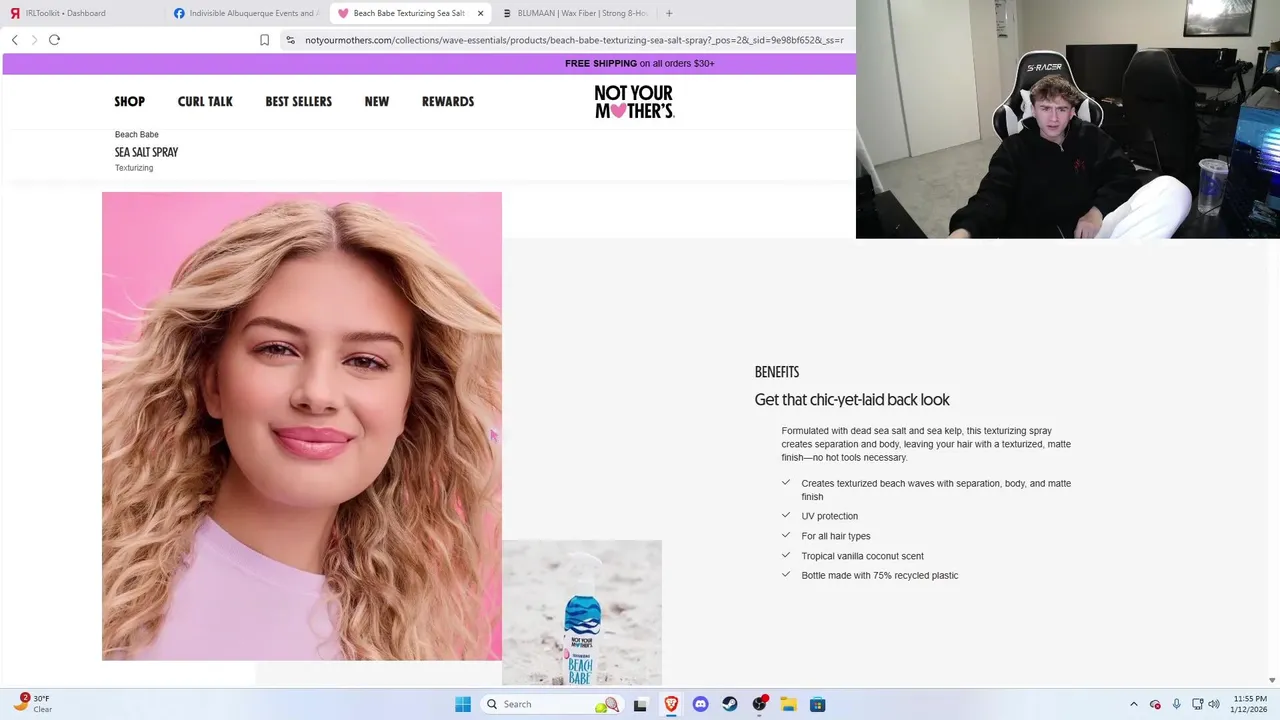Open the weather widget showing 30°F Clear
This screenshot has height=720, width=1280.
pyautogui.click(x=33, y=703)
